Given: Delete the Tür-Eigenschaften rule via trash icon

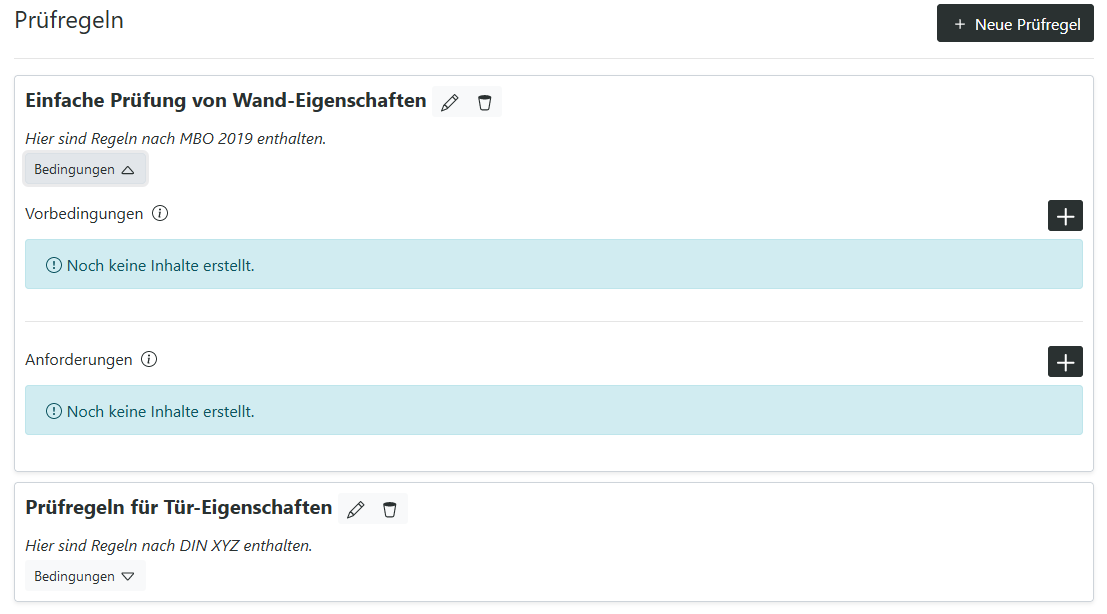Looking at the screenshot, I should pos(390,509).
